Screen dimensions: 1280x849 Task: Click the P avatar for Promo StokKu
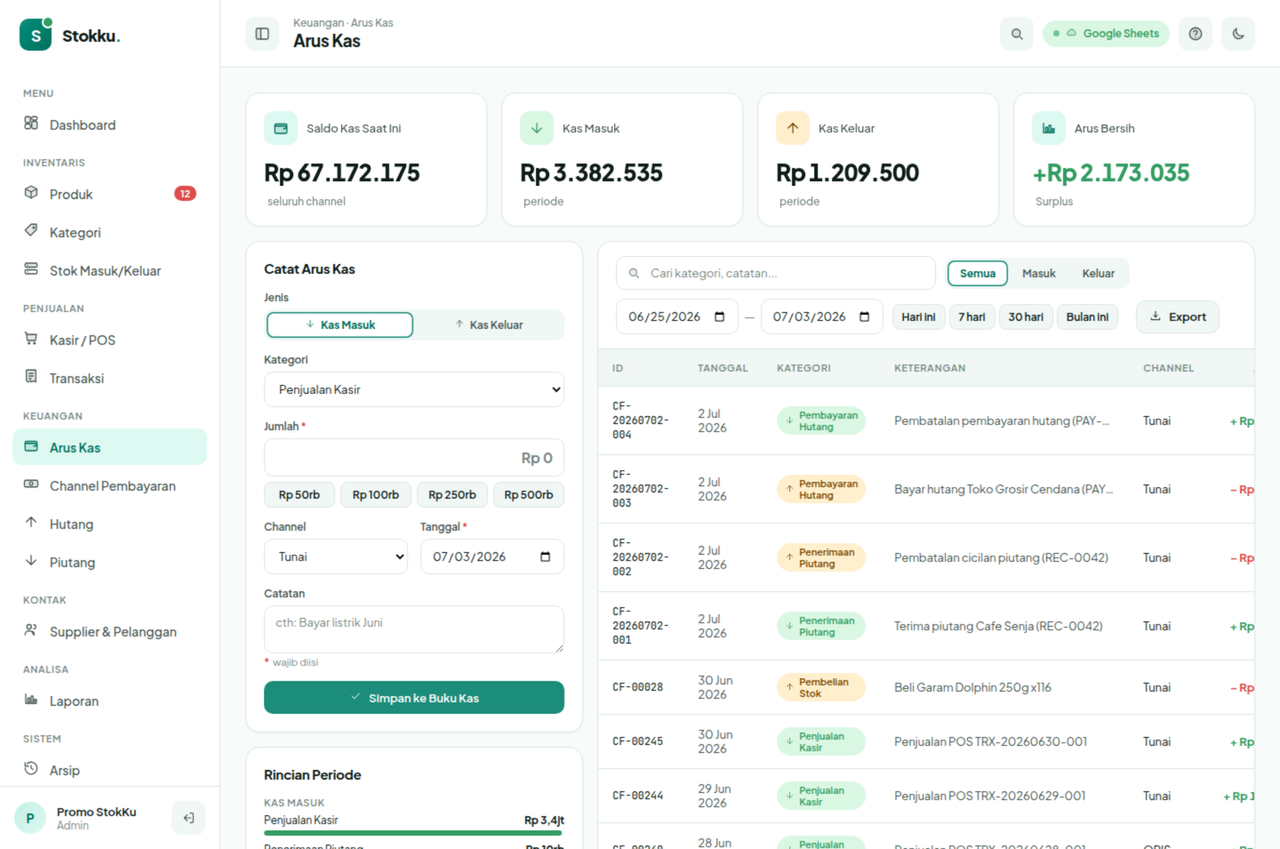pyautogui.click(x=30, y=818)
